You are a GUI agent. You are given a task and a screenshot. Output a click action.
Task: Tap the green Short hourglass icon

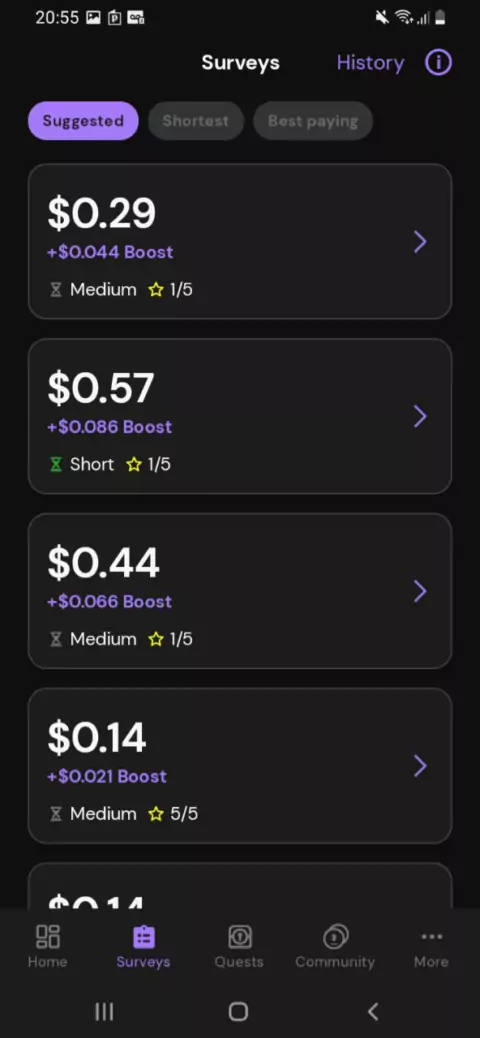56,464
